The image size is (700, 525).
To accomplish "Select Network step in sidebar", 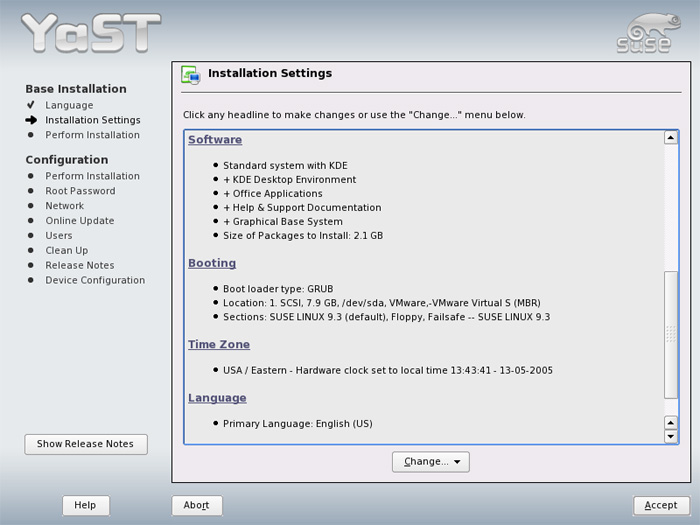I will (x=65, y=206).
